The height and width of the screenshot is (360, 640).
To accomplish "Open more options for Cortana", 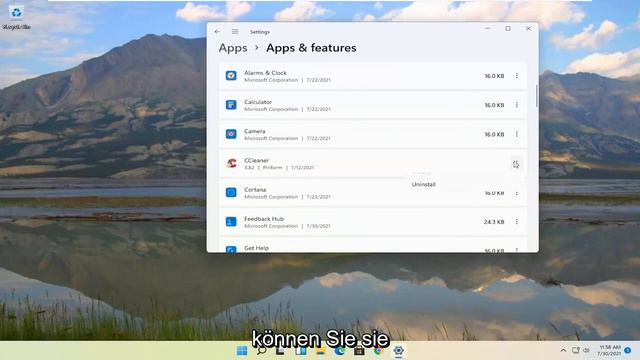I will click(517, 193).
